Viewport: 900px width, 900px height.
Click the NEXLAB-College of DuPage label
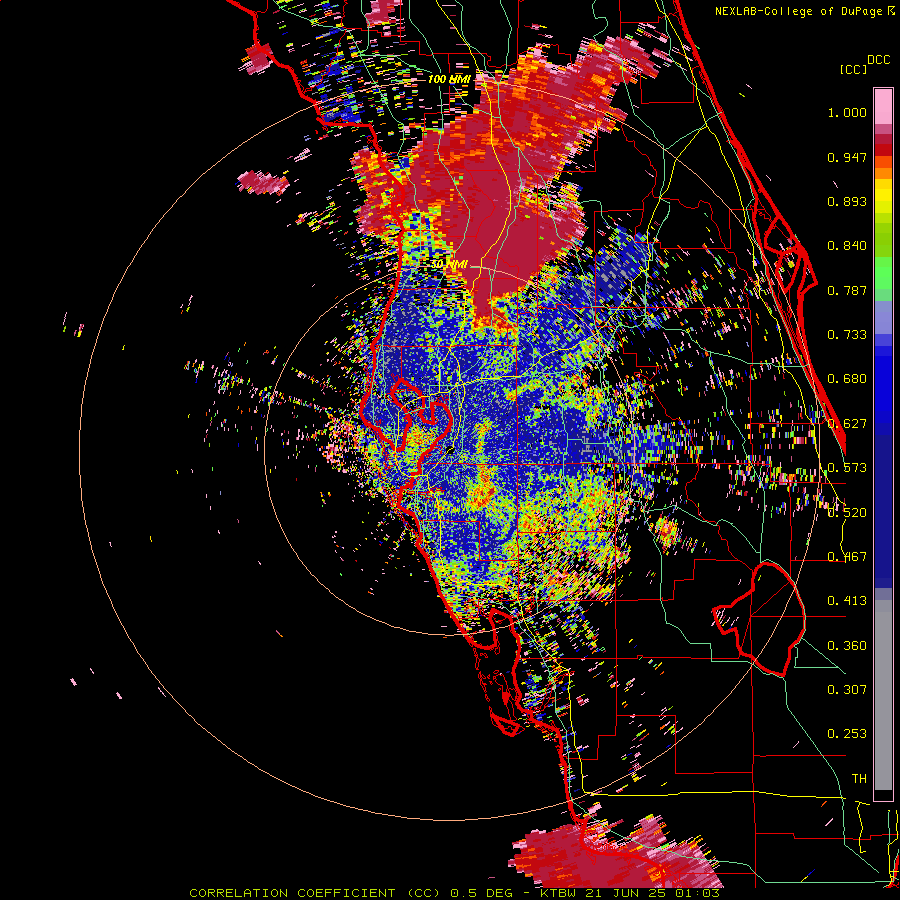pos(805,11)
